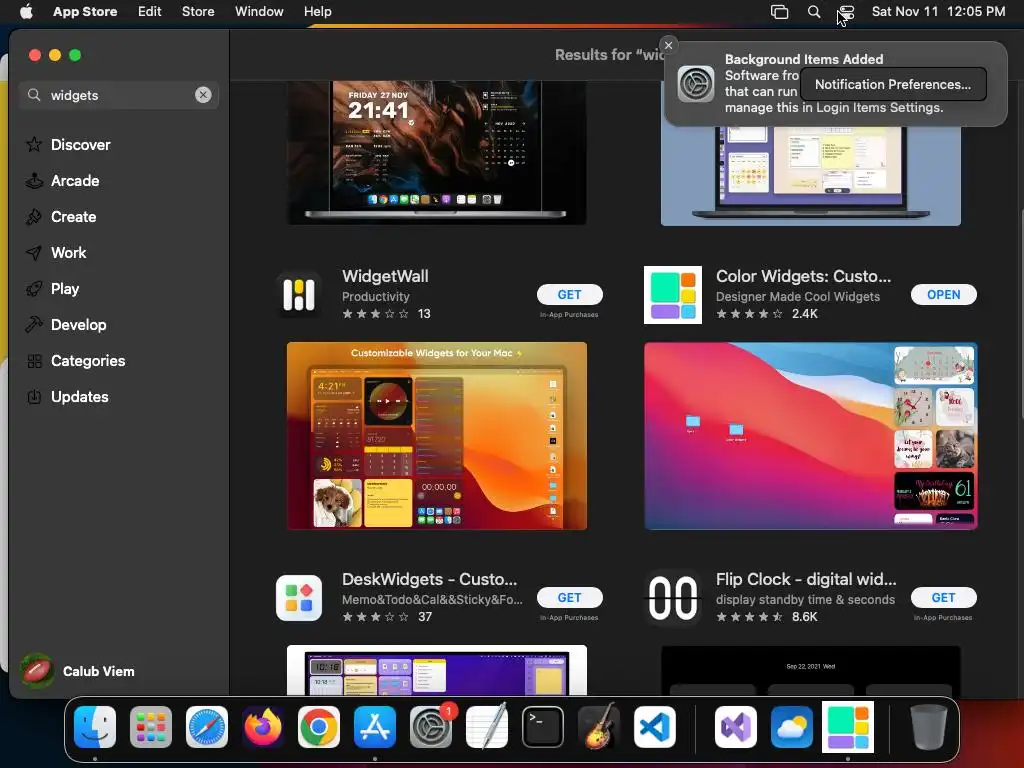
Task: Open Terminal from the Dock
Action: pos(543,727)
